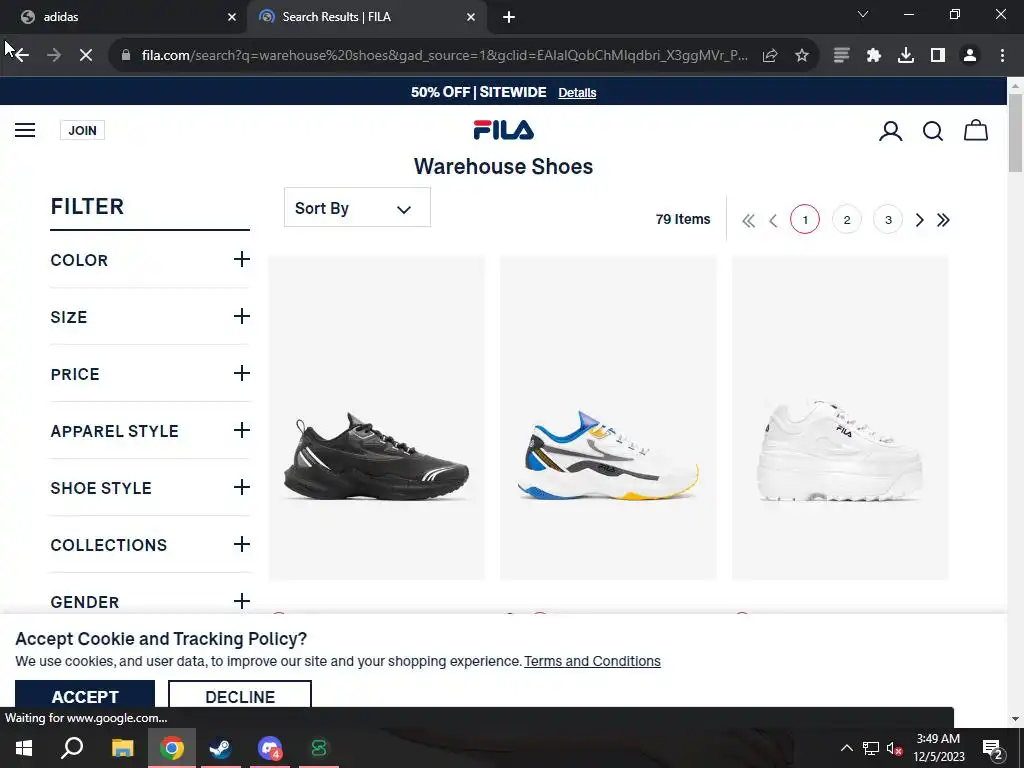The height and width of the screenshot is (768, 1024).
Task: Expand the COLOR filter
Action: [x=150, y=260]
